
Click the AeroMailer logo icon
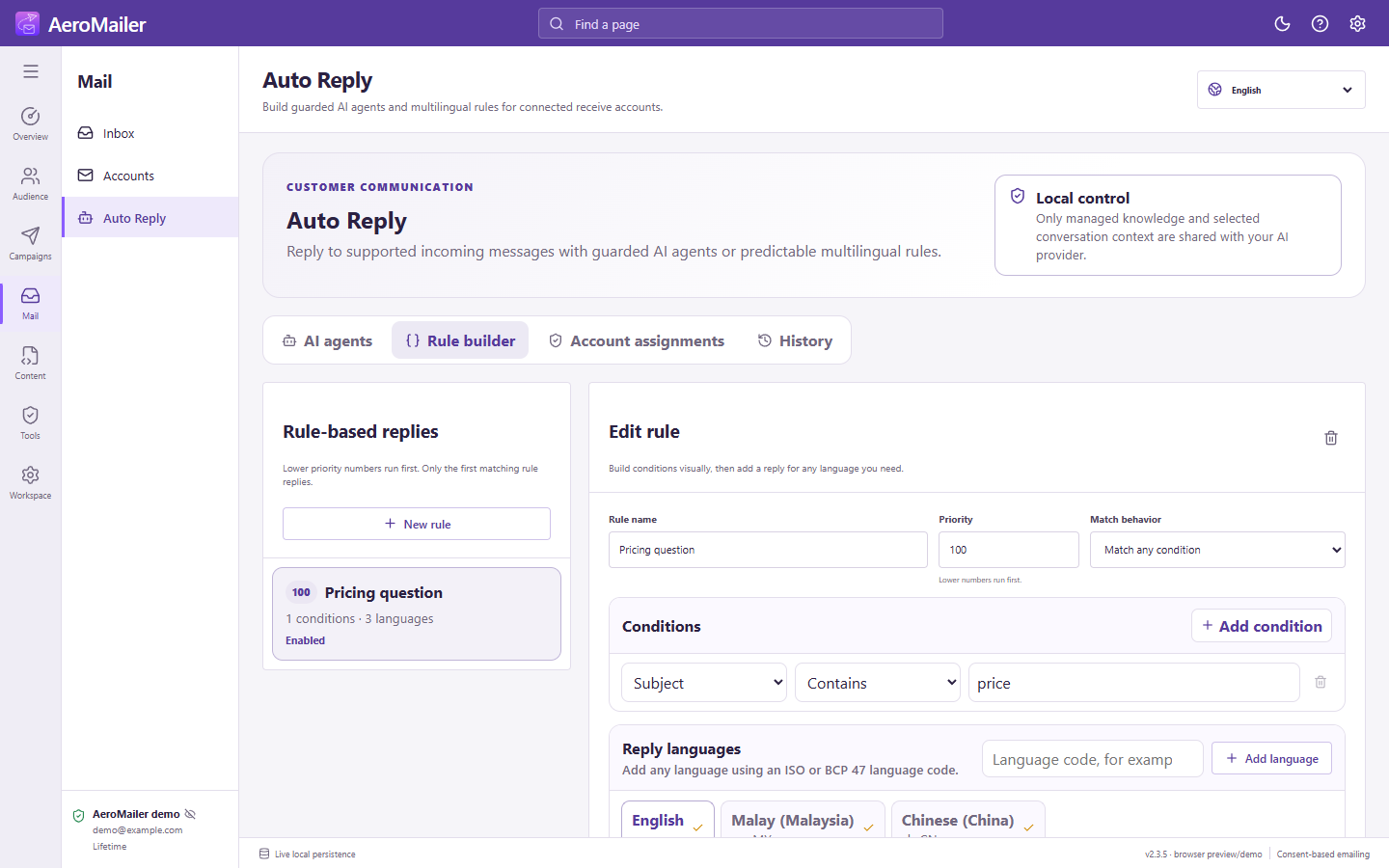coord(27,23)
